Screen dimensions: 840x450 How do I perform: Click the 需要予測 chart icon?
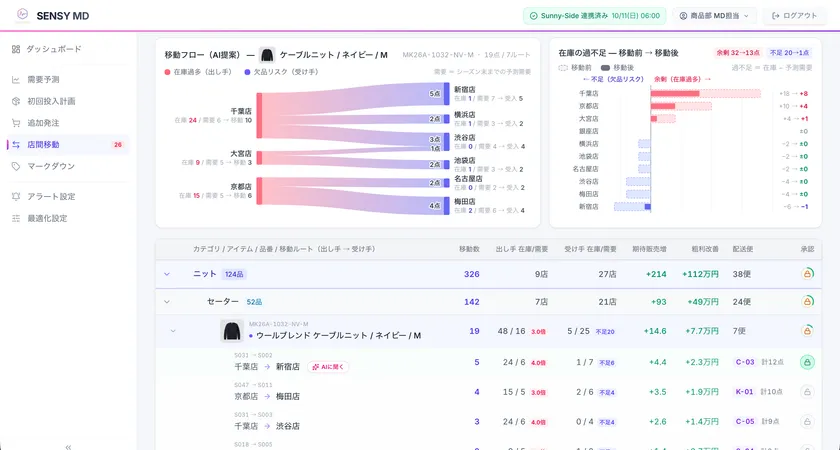pyautogui.click(x=16, y=80)
